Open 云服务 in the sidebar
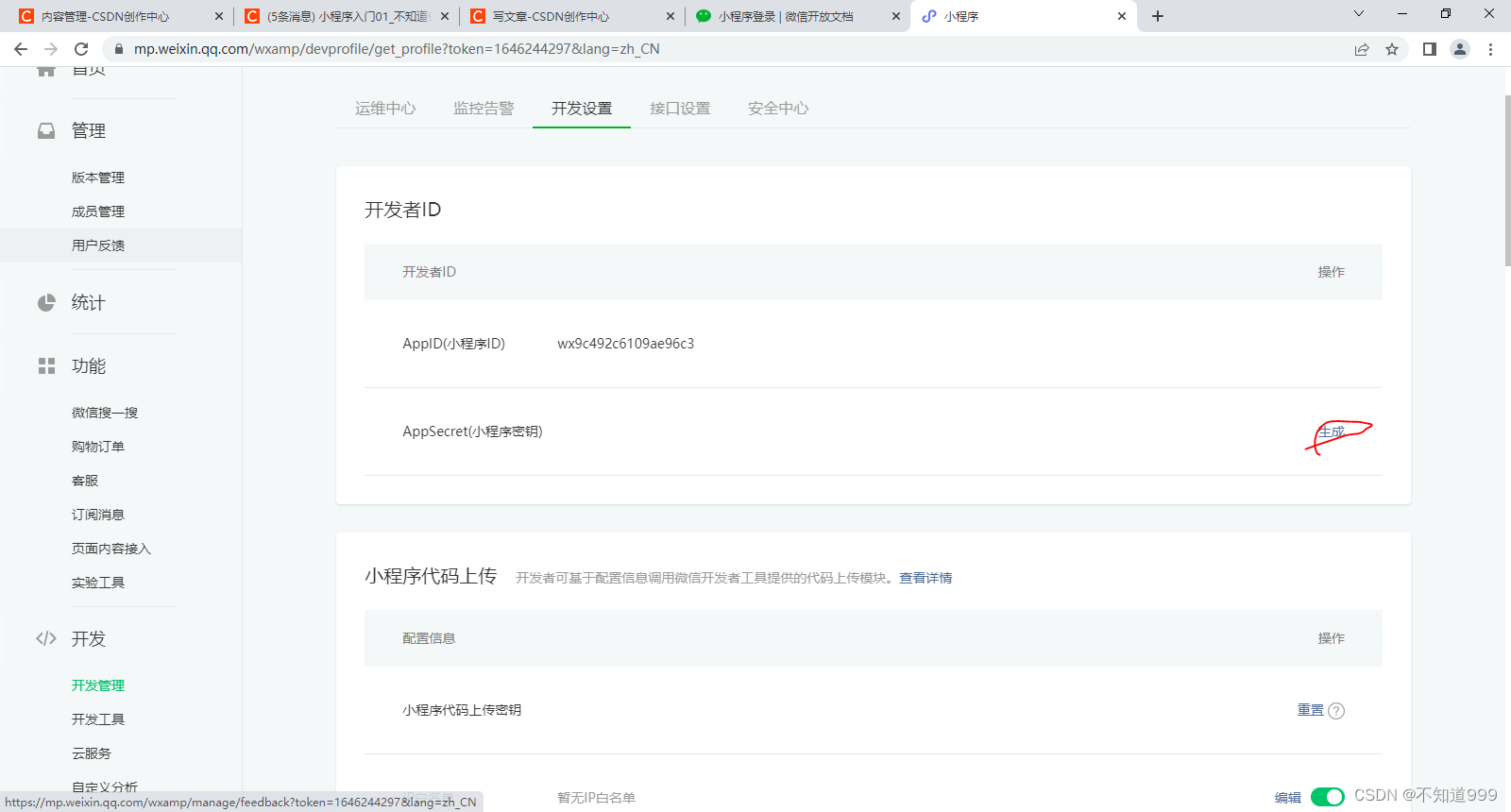 pos(92,753)
